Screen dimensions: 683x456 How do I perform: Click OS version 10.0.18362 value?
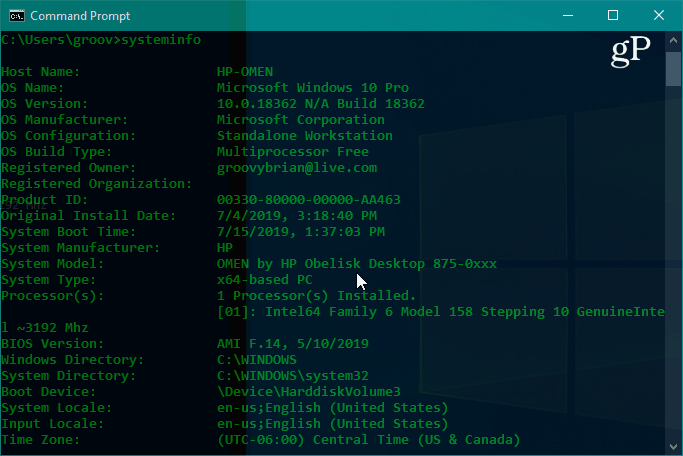point(321,104)
